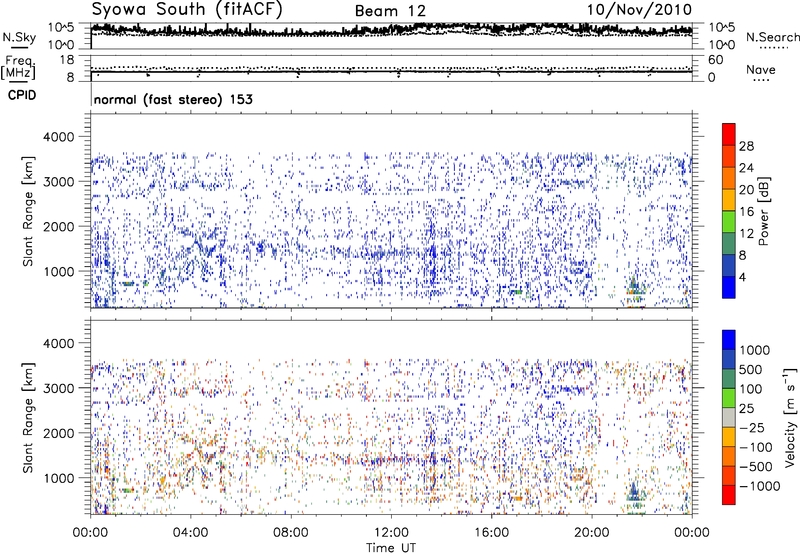Select the power color bar segment between 20 and 24
The height and width of the screenshot is (554, 800).
pyautogui.click(x=729, y=178)
